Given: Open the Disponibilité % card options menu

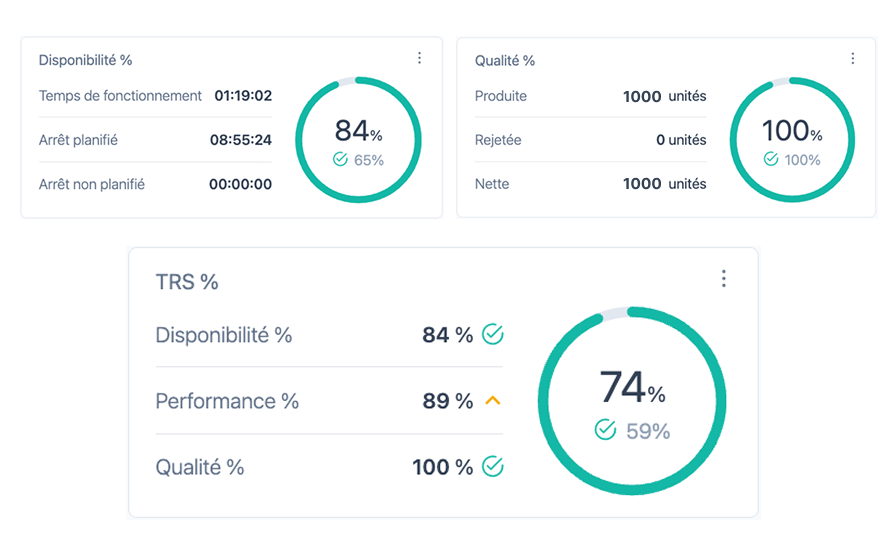Looking at the screenshot, I should [x=419, y=58].
